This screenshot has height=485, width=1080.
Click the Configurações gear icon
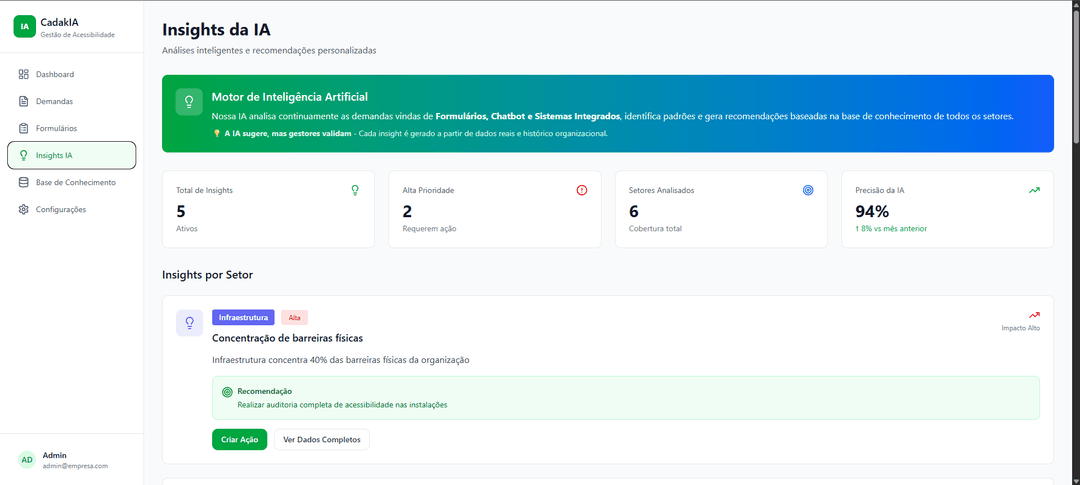[x=23, y=209]
